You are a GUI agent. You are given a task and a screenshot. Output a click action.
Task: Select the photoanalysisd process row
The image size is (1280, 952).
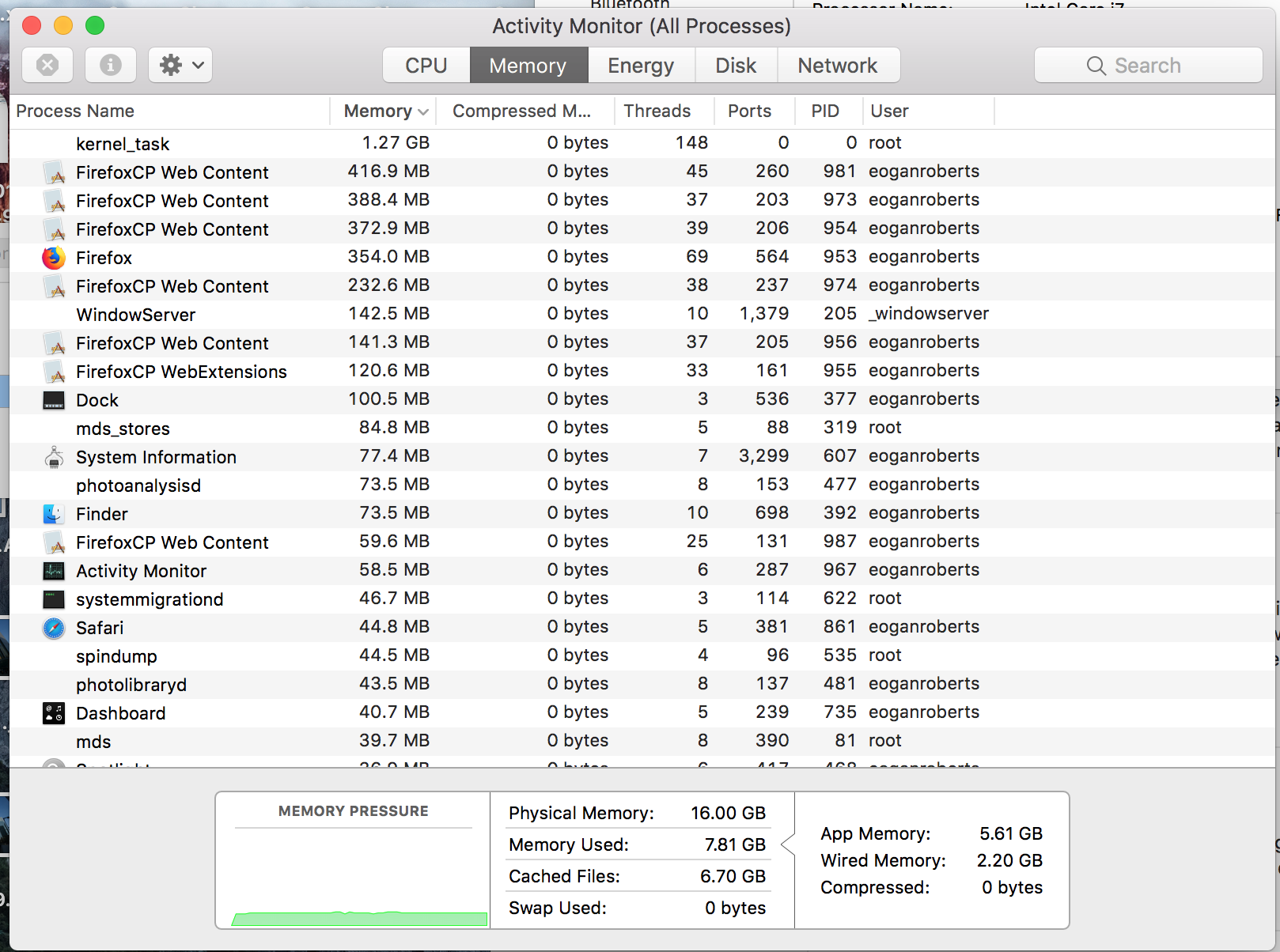coord(642,485)
